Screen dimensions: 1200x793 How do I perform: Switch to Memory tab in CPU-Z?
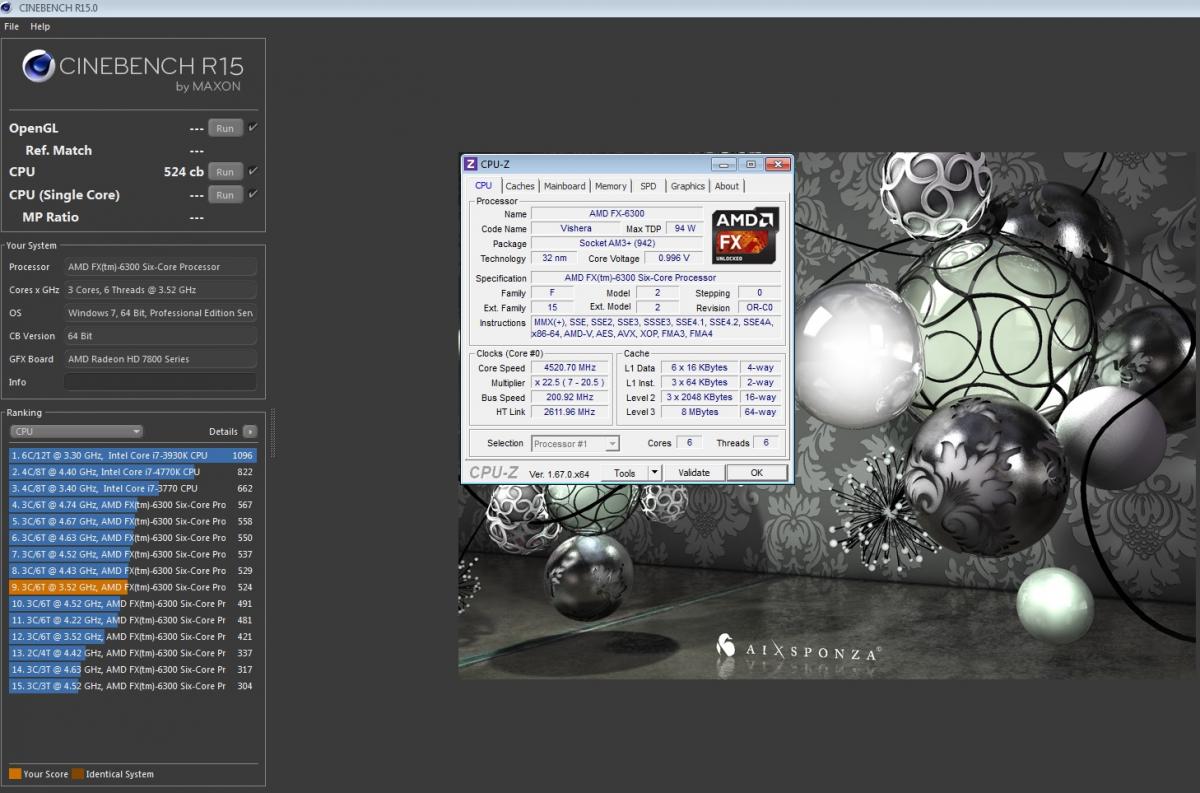point(610,186)
